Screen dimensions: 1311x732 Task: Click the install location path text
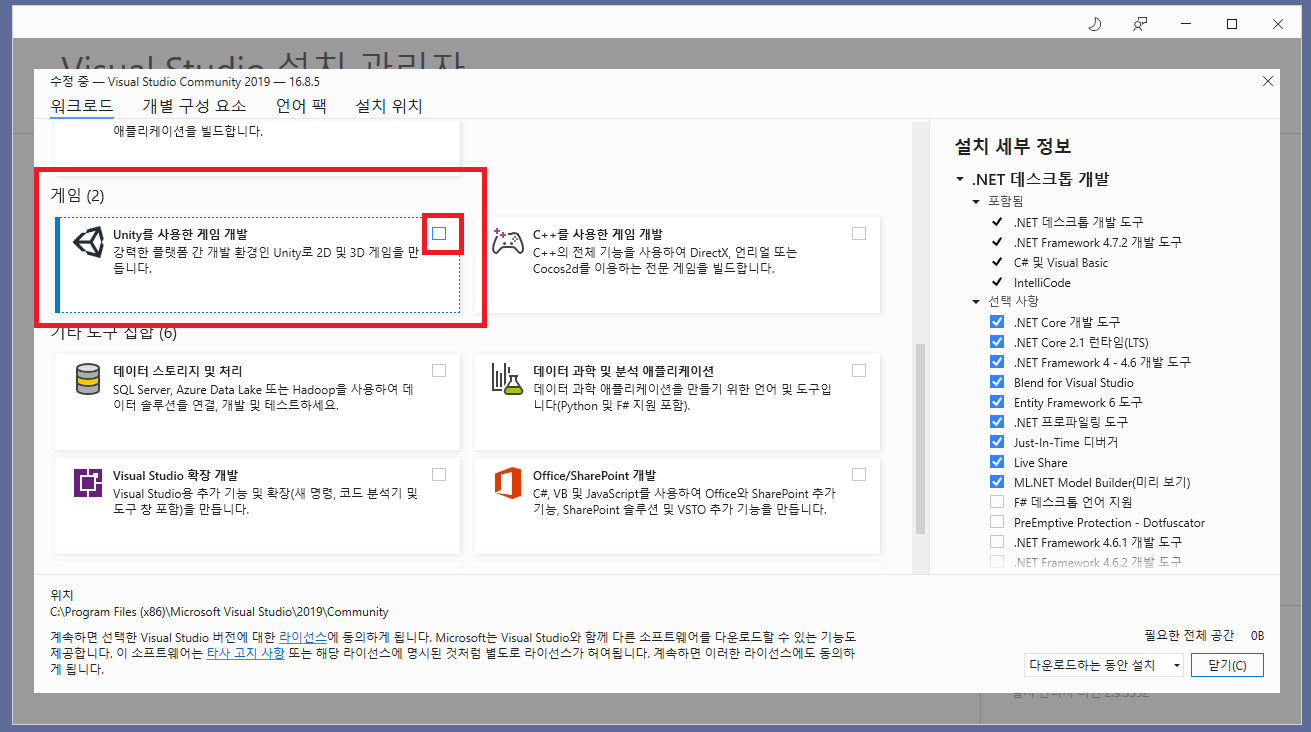pyautogui.click(x=219, y=612)
